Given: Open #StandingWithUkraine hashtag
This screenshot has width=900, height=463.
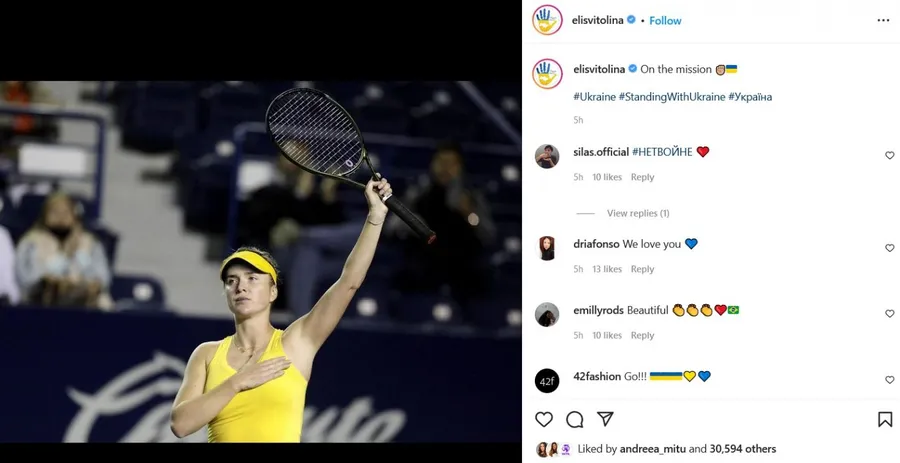Looking at the screenshot, I should (x=672, y=97).
